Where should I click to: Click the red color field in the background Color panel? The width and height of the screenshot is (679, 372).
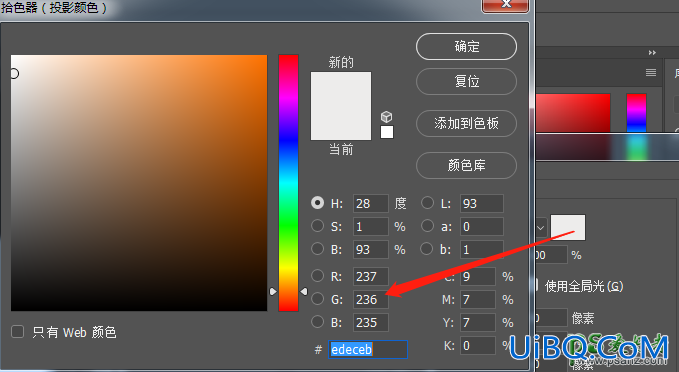pos(573,113)
